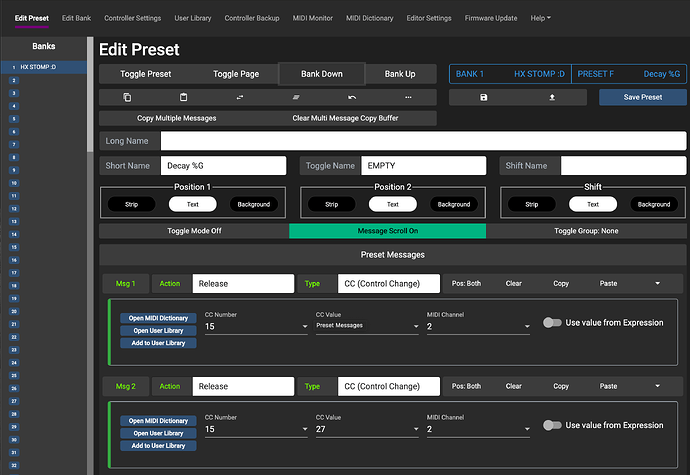
Task: Toggle Message Scroll On button
Action: (x=387, y=231)
